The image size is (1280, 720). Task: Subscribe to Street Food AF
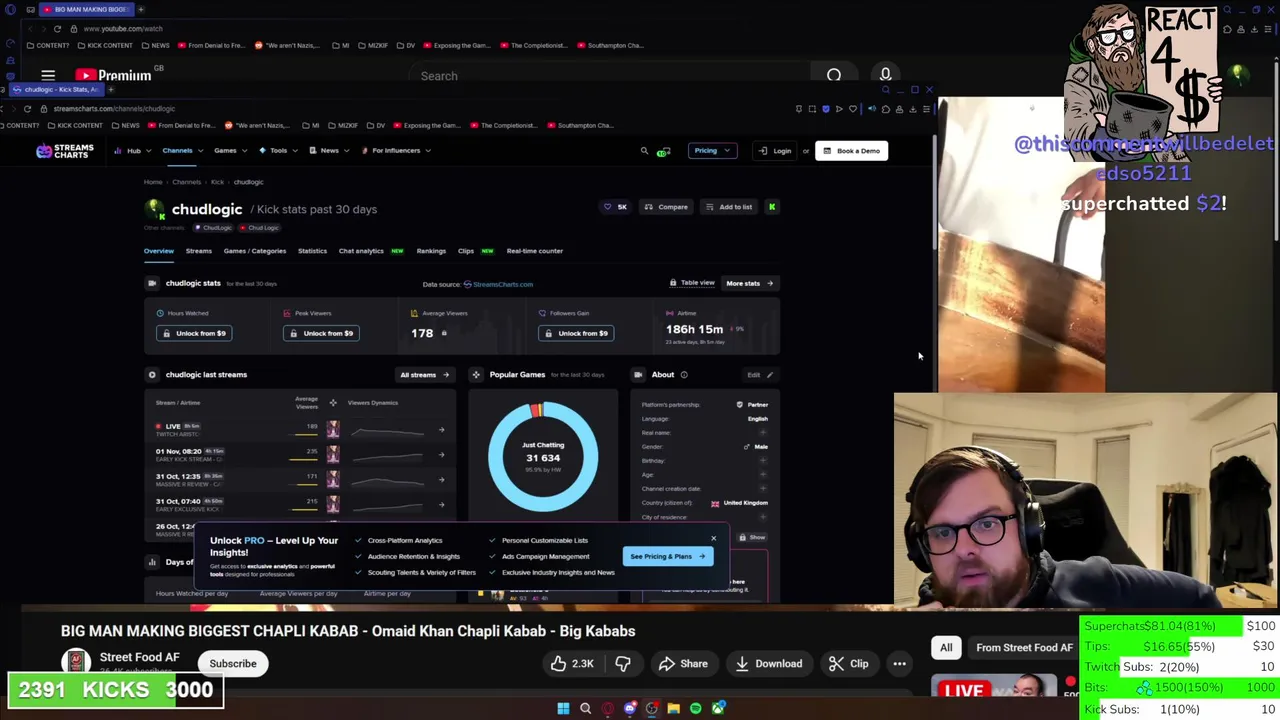pos(233,664)
